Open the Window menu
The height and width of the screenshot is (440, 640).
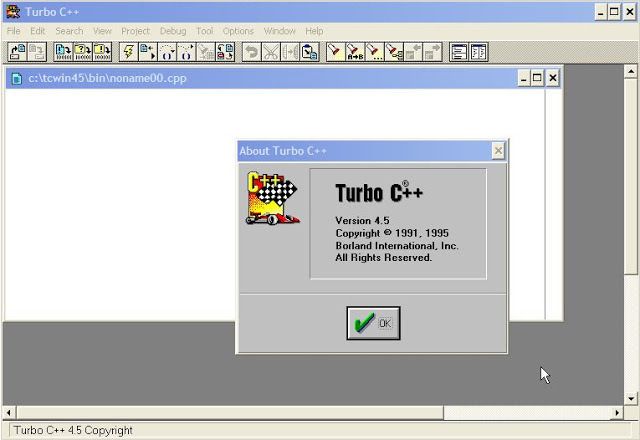point(280,31)
